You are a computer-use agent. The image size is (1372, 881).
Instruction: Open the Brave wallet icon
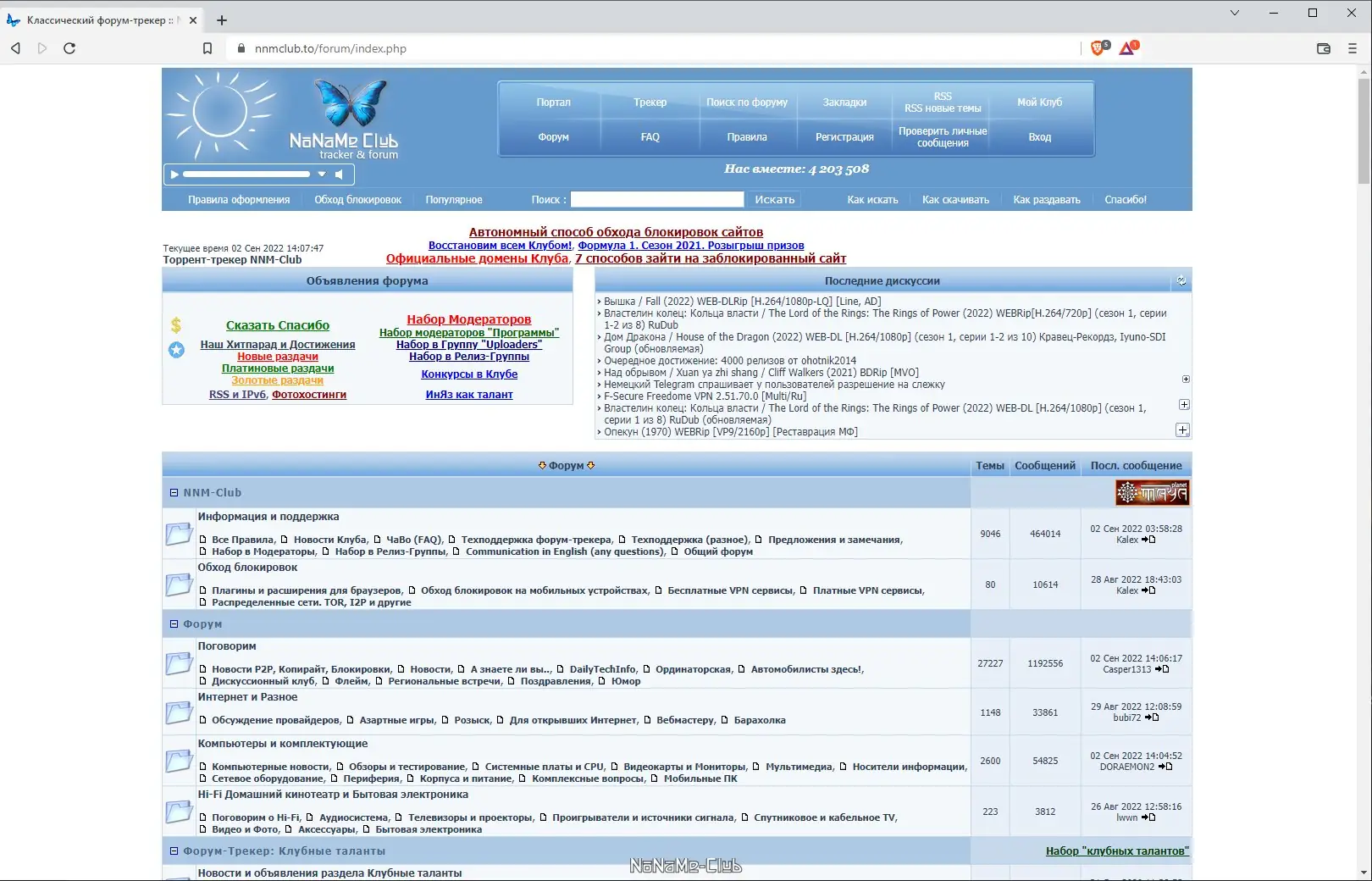tap(1324, 48)
